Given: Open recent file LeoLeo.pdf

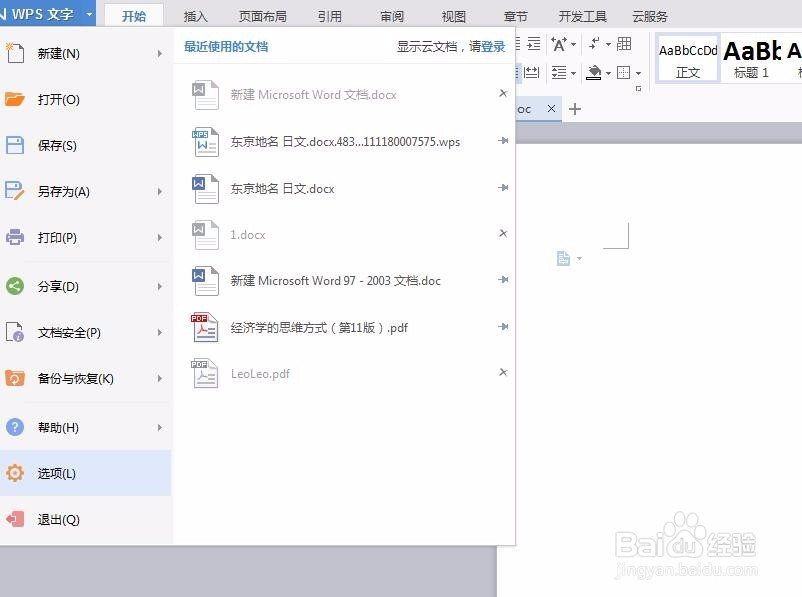Looking at the screenshot, I should pyautogui.click(x=260, y=374).
